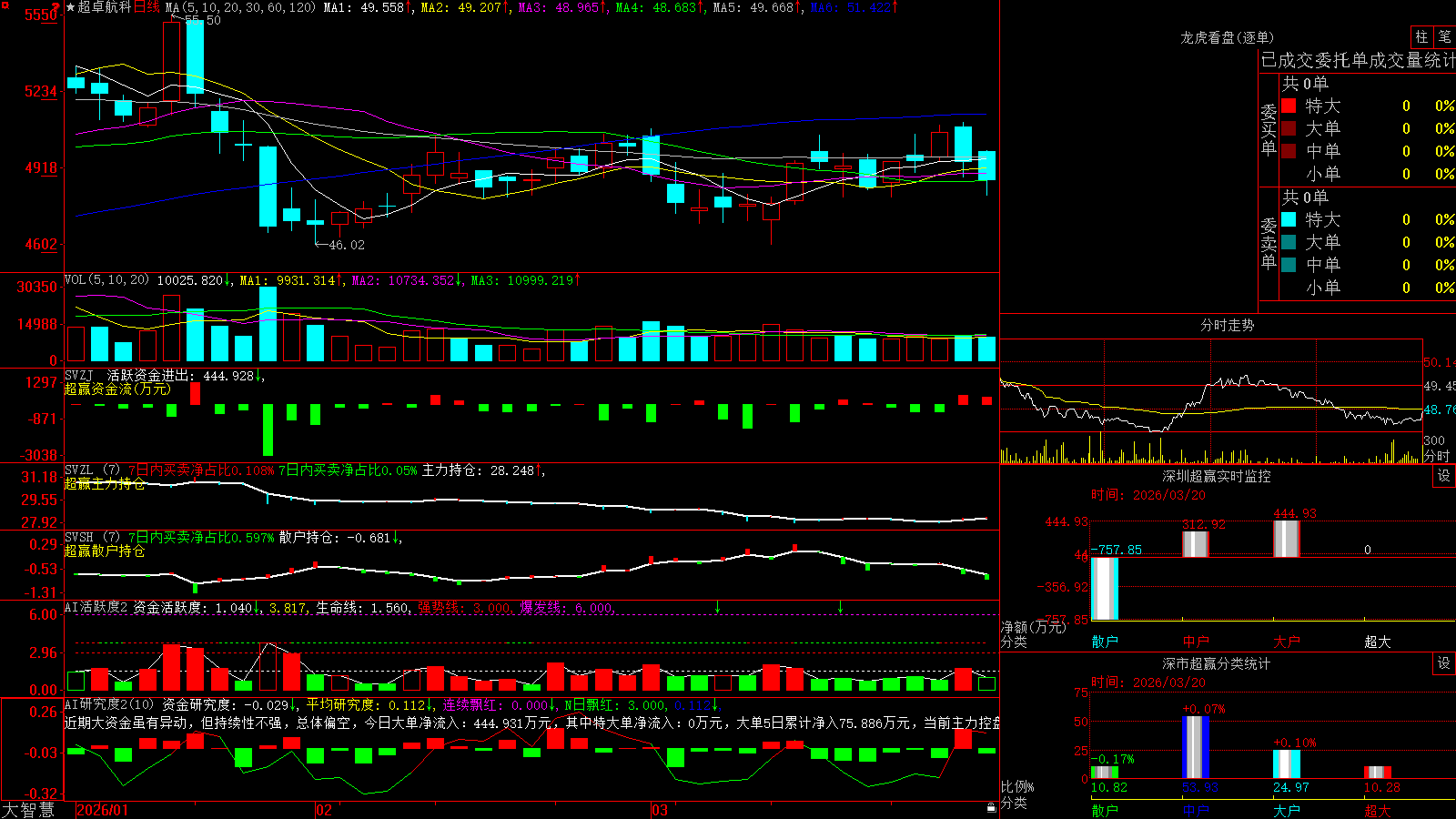Open 设 settings for 深市超赢分类统计
This screenshot has height=819, width=1456.
[x=1444, y=663]
